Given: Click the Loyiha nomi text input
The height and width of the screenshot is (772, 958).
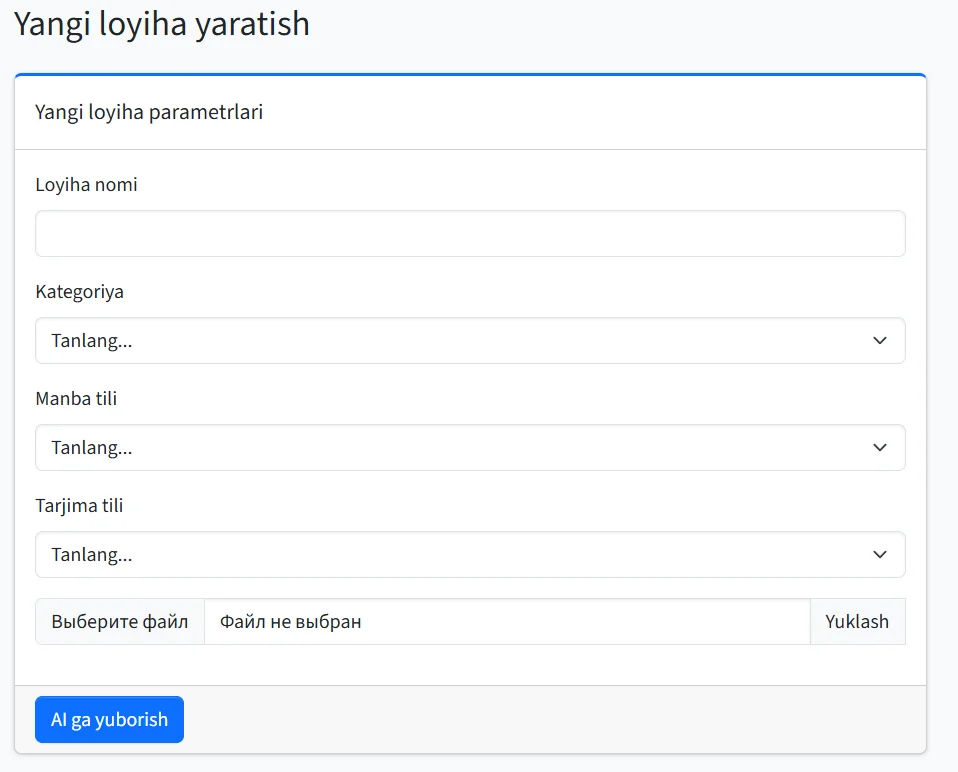Looking at the screenshot, I should [470, 233].
